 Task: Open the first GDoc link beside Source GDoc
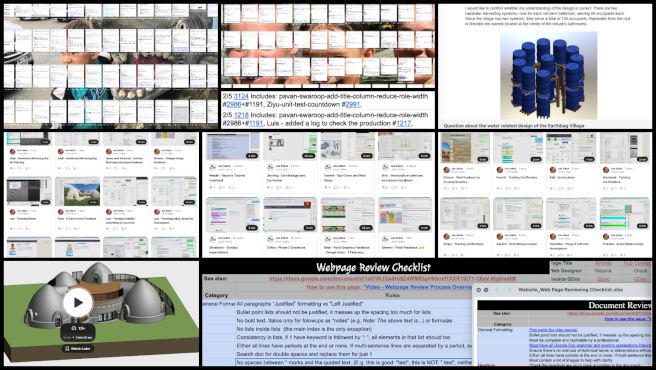603,279
